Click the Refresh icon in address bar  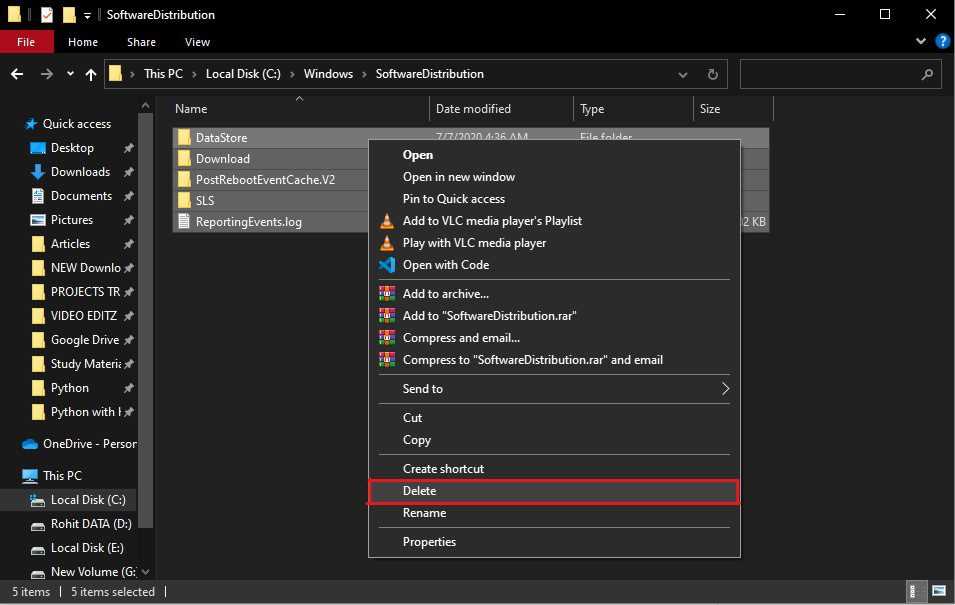coord(712,74)
